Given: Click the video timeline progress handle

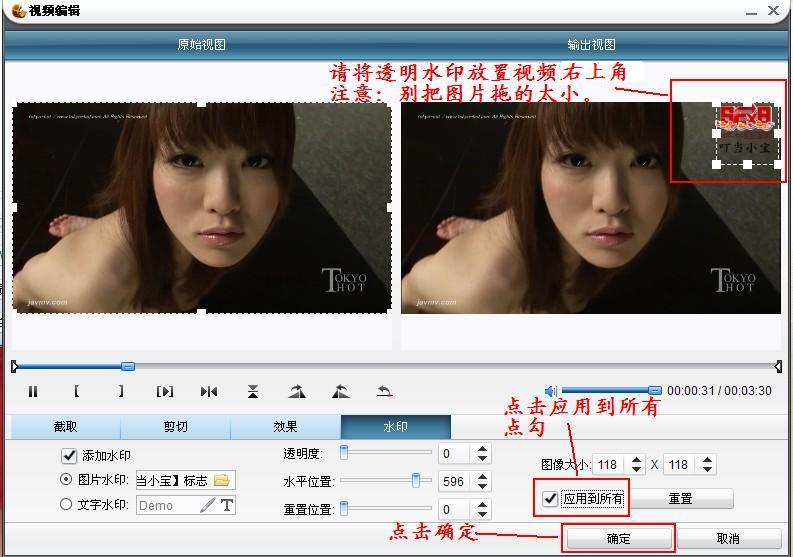Looking at the screenshot, I should tap(128, 366).
